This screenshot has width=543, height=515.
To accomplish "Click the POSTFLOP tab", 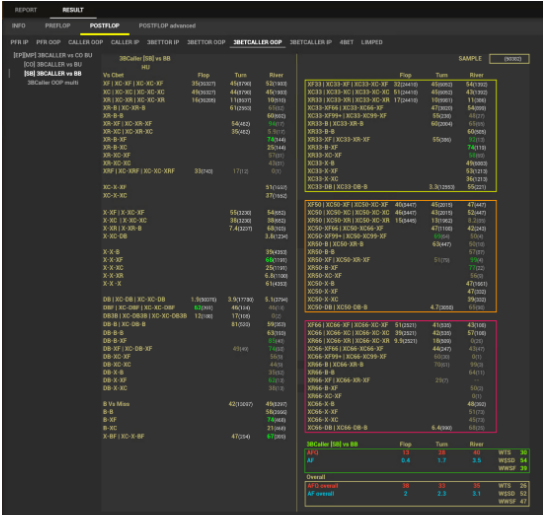I will click(x=105, y=26).
